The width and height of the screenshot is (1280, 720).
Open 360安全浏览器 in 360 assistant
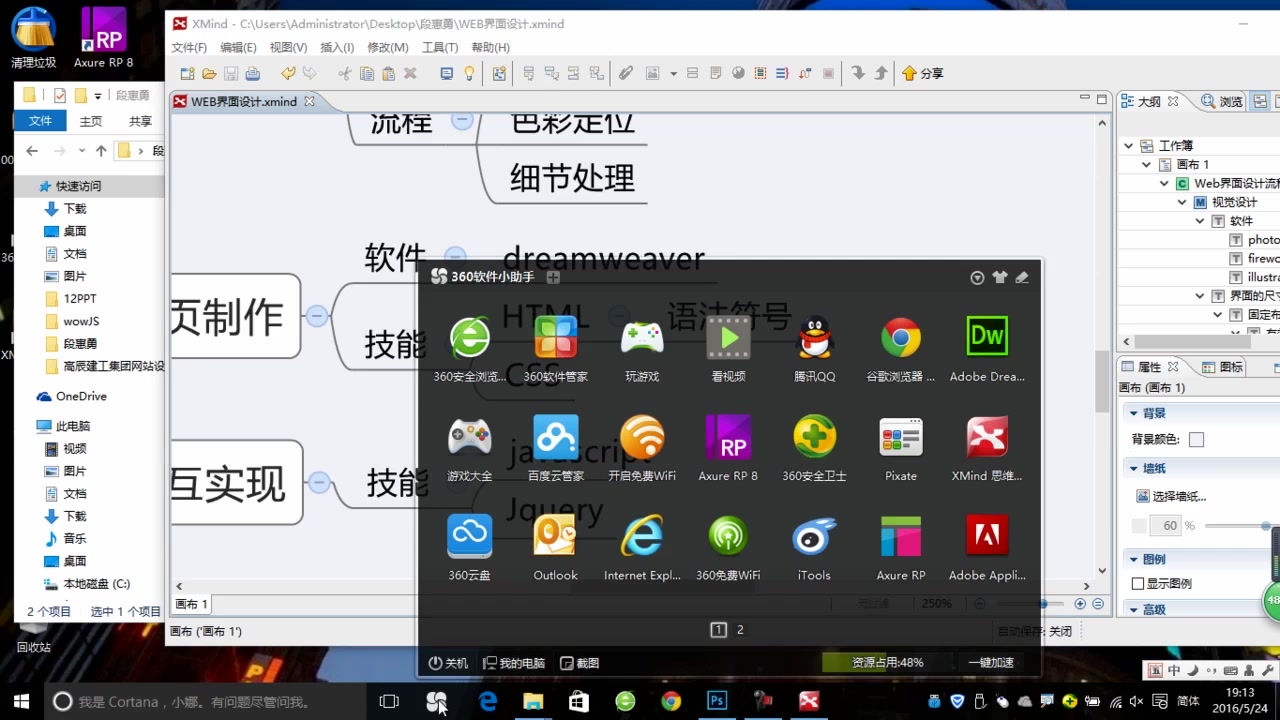470,348
